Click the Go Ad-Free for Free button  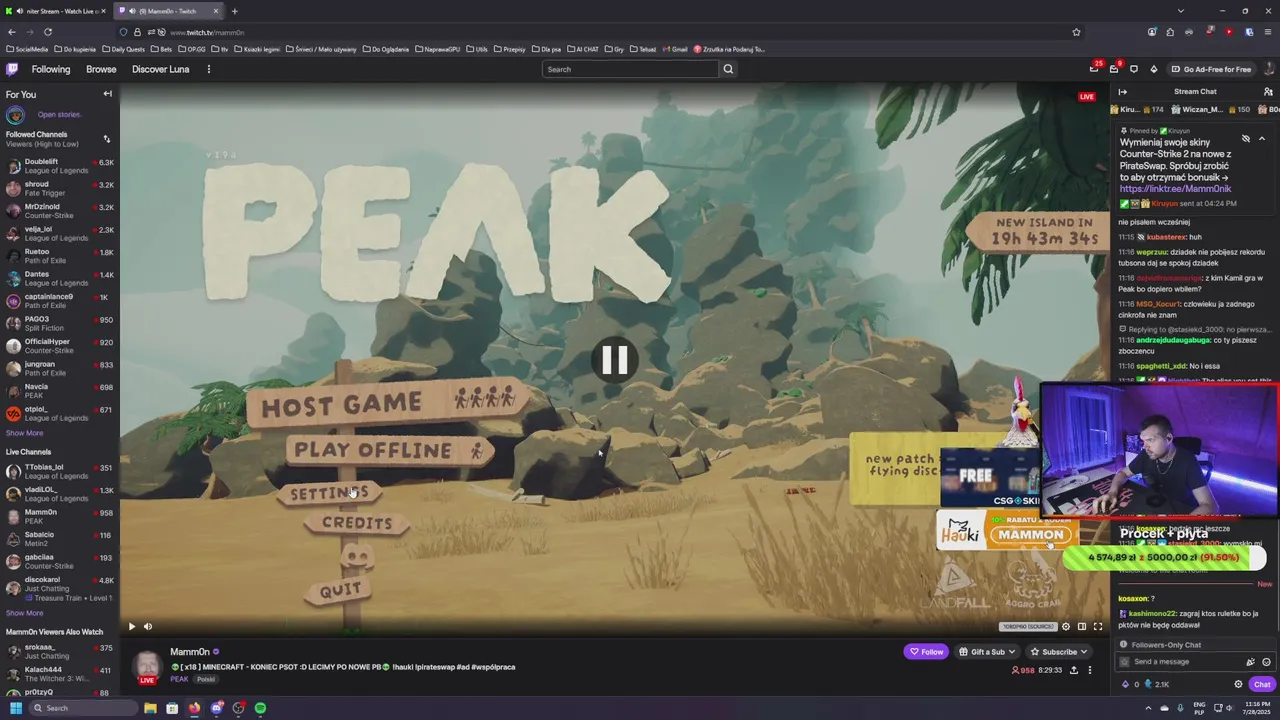pyautogui.click(x=1212, y=69)
